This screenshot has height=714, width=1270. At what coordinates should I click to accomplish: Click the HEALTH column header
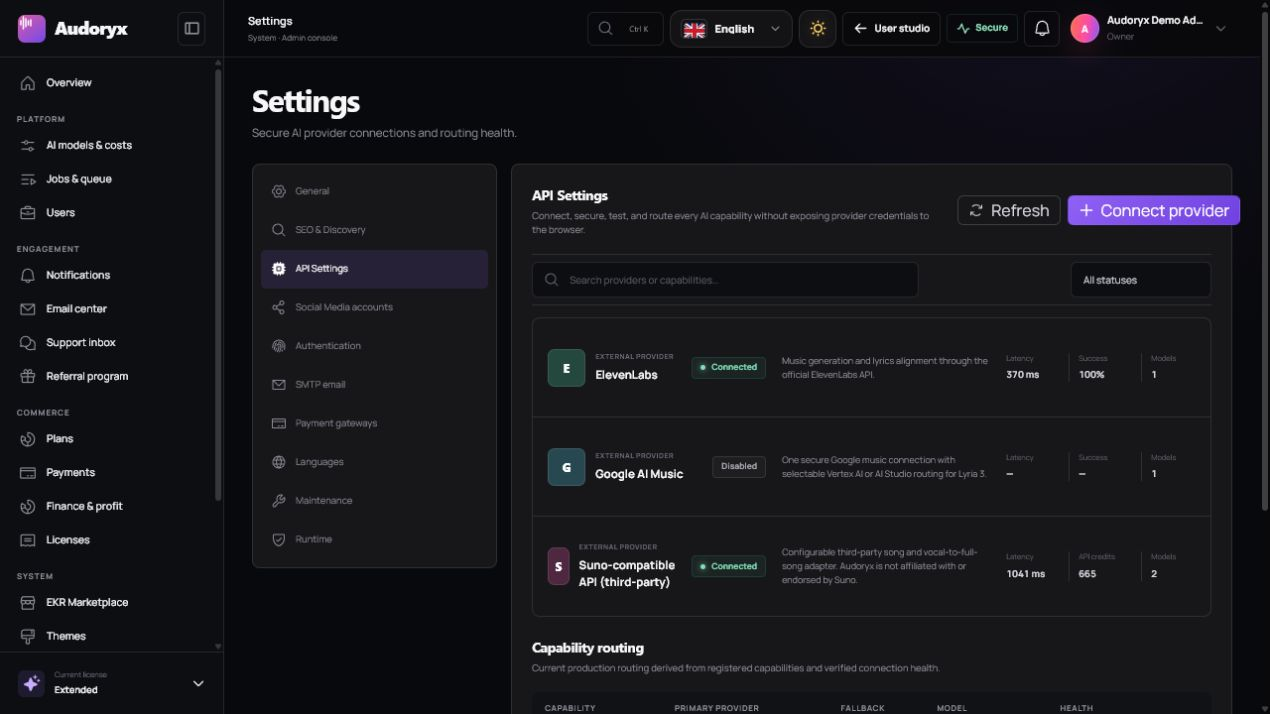pos(1076,708)
